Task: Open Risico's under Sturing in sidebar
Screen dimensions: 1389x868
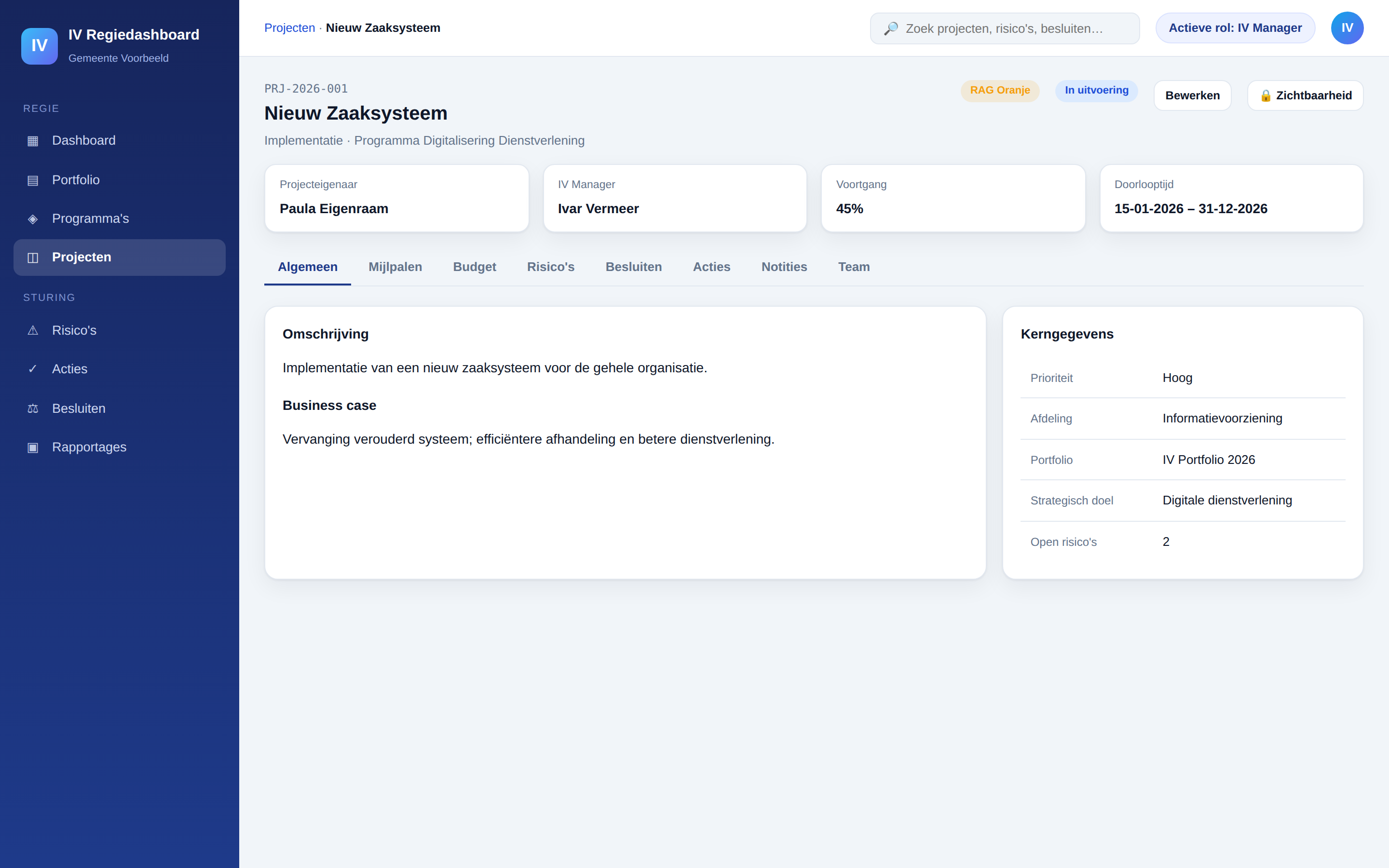Action: point(120,331)
